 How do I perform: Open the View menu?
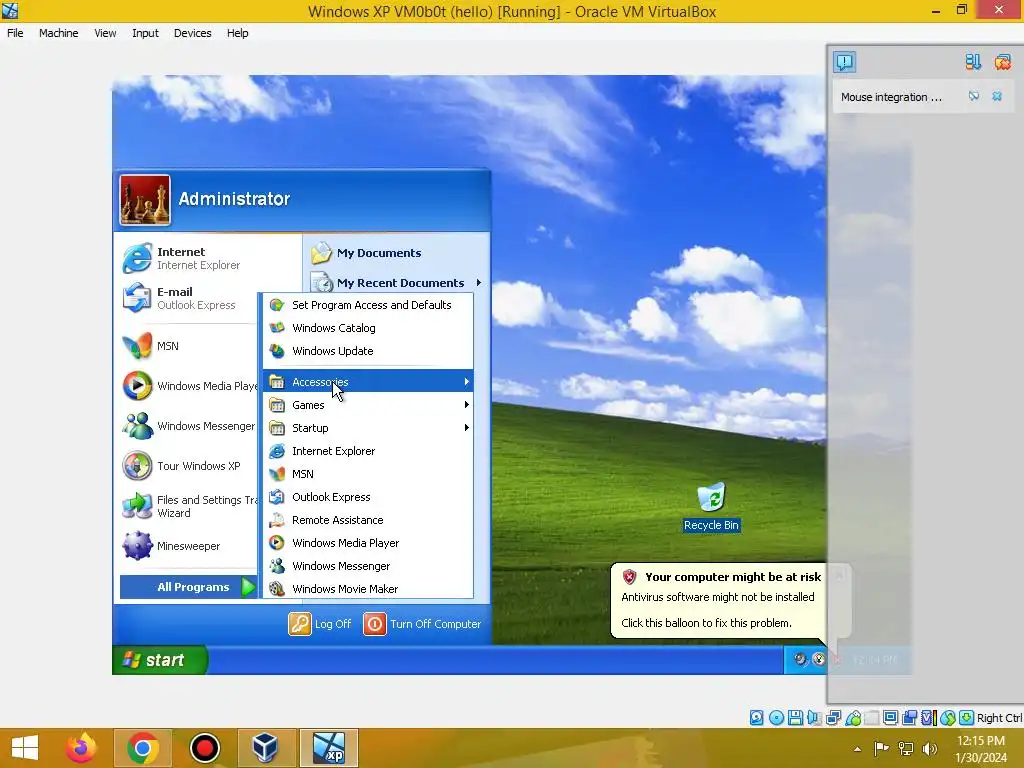(105, 33)
